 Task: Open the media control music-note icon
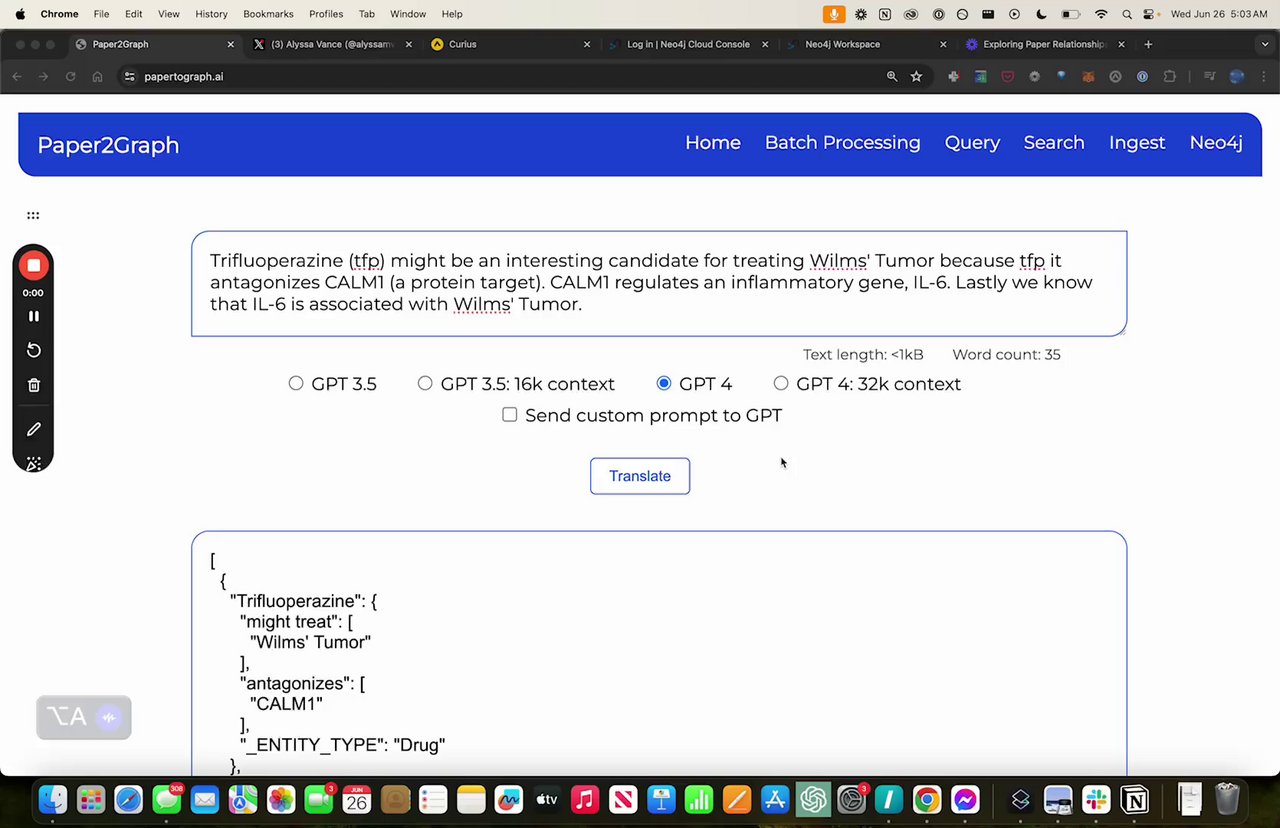[1210, 76]
